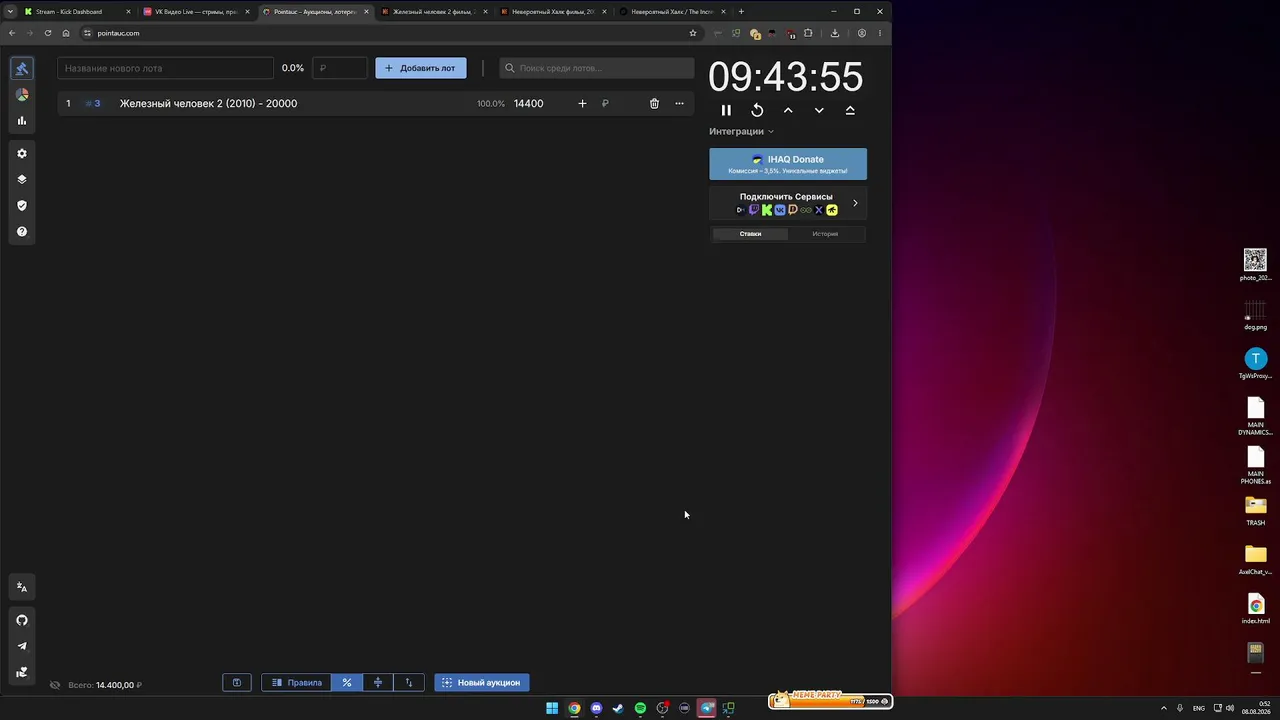Open dog.png on the desktop
Image resolution: width=1280 pixels, height=720 pixels.
tap(1255, 315)
